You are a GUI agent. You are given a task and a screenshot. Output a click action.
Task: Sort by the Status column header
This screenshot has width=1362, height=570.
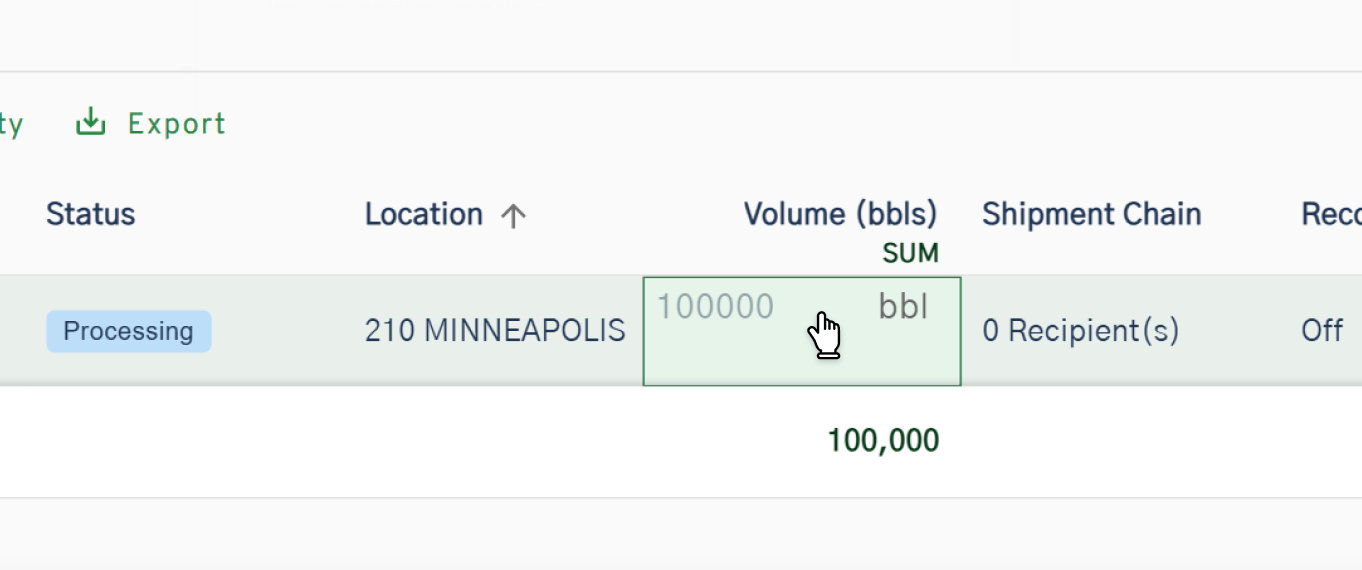[90, 214]
